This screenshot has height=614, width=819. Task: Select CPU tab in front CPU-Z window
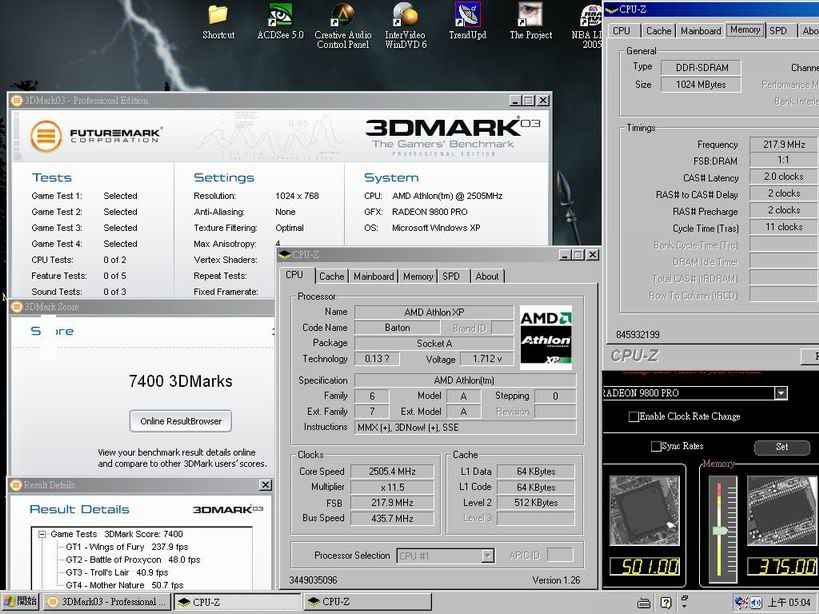(295, 275)
